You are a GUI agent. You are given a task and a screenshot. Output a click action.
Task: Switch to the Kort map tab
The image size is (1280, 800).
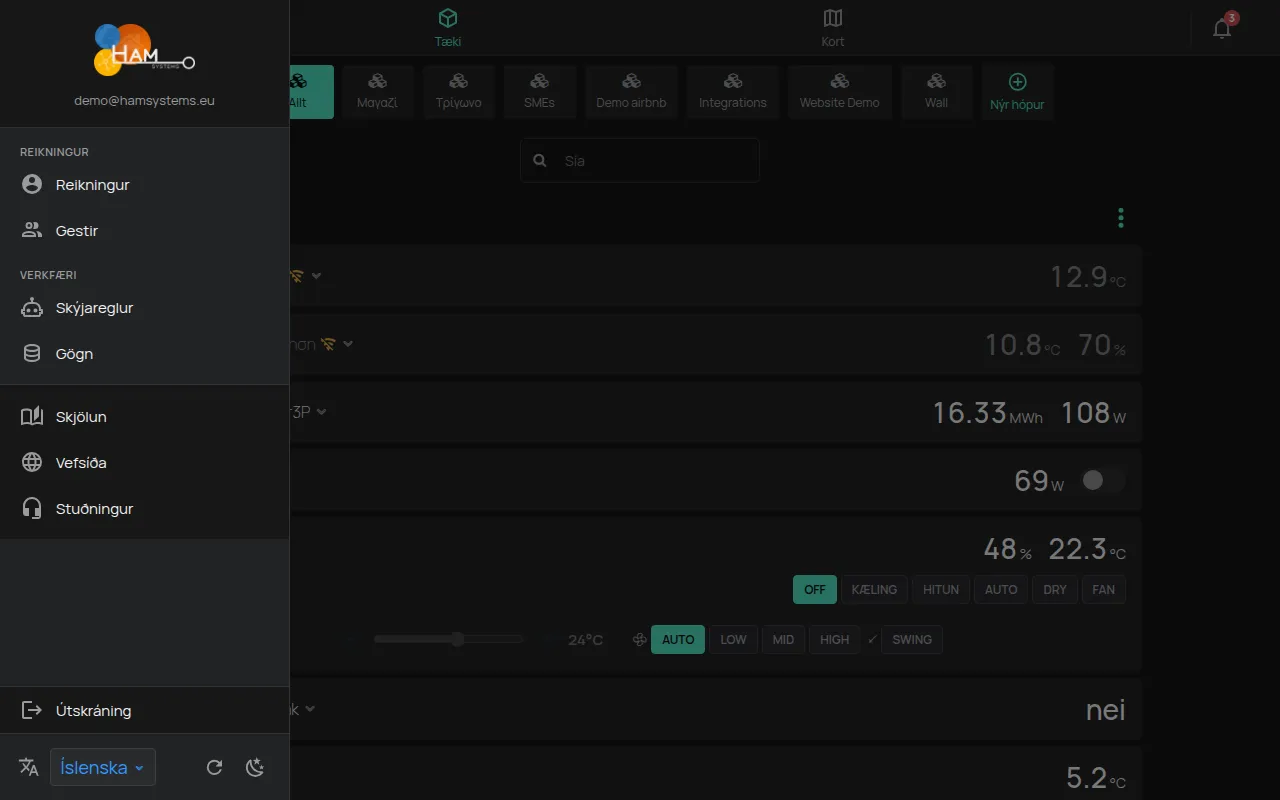(x=833, y=28)
